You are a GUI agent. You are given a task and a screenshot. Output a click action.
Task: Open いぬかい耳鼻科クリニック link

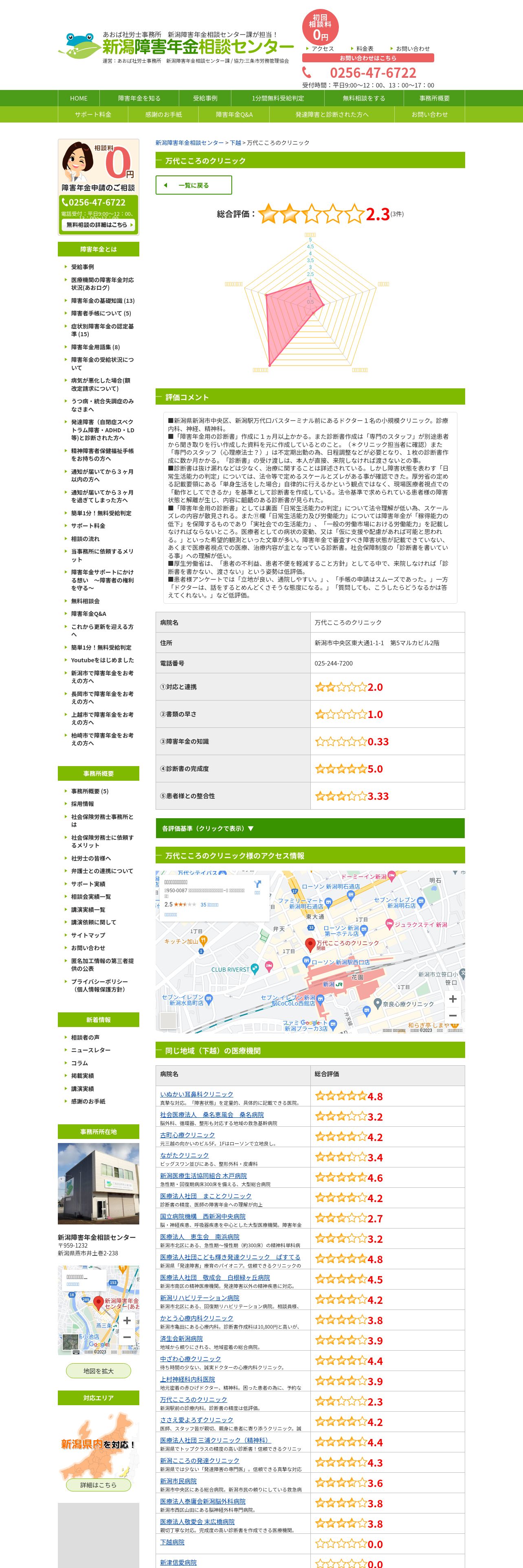pos(197,1095)
